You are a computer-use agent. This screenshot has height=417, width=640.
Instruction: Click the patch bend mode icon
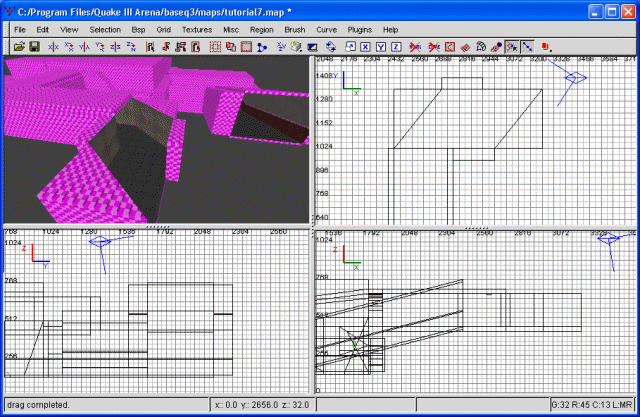pyautogui.click(x=481, y=47)
